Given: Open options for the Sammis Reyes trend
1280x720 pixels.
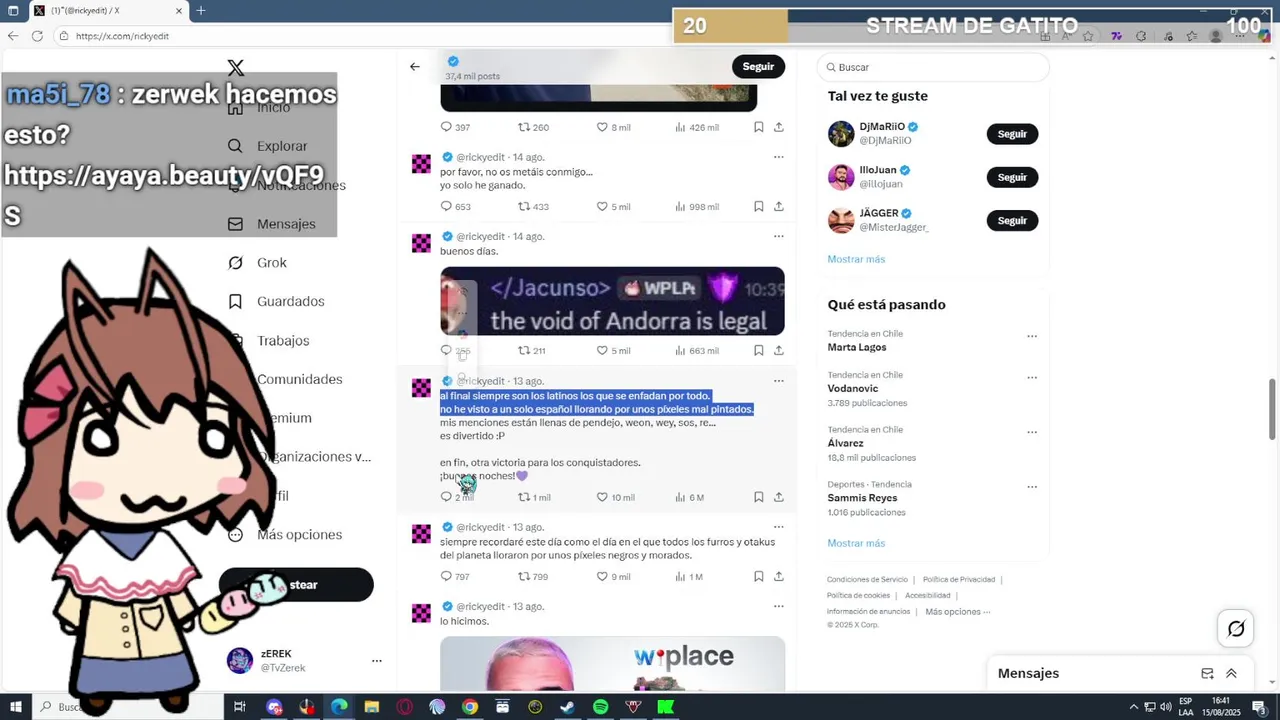Looking at the screenshot, I should click(x=1032, y=487).
